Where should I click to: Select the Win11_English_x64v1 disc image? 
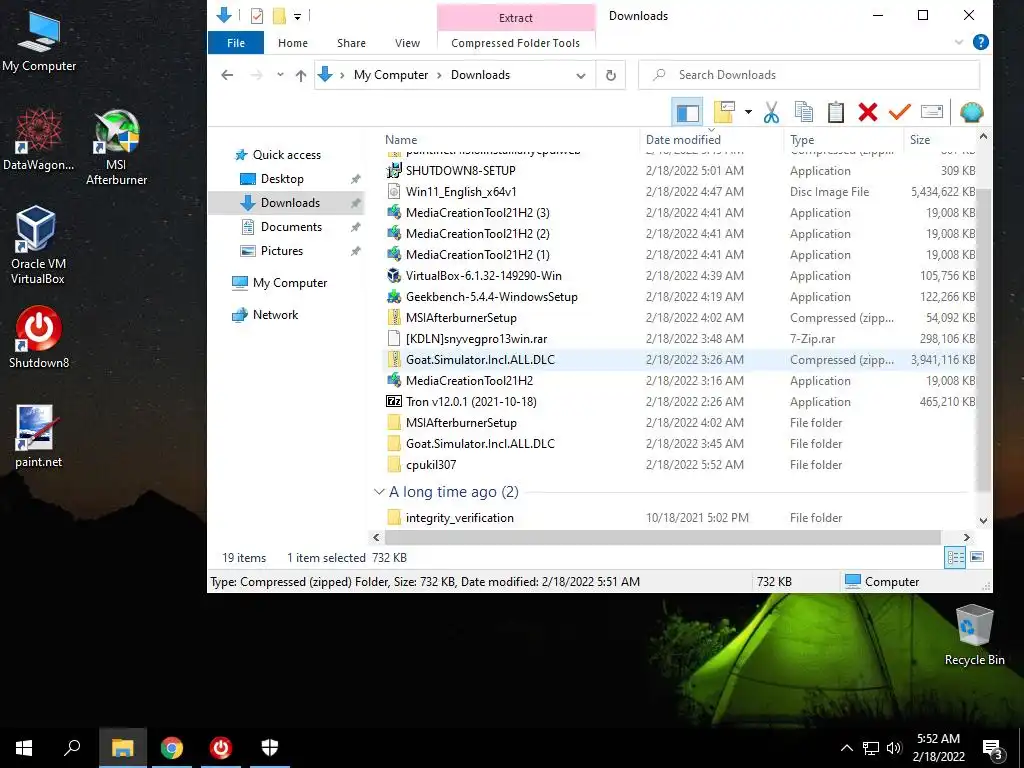point(461,192)
